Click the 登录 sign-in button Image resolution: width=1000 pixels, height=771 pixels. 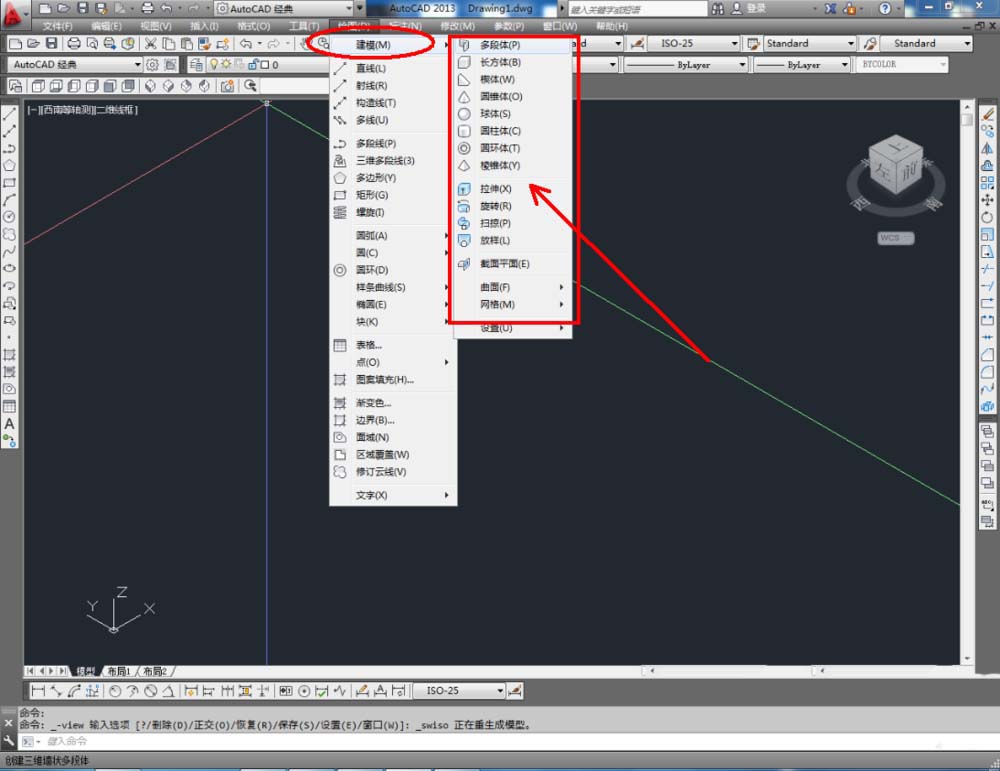(756, 8)
